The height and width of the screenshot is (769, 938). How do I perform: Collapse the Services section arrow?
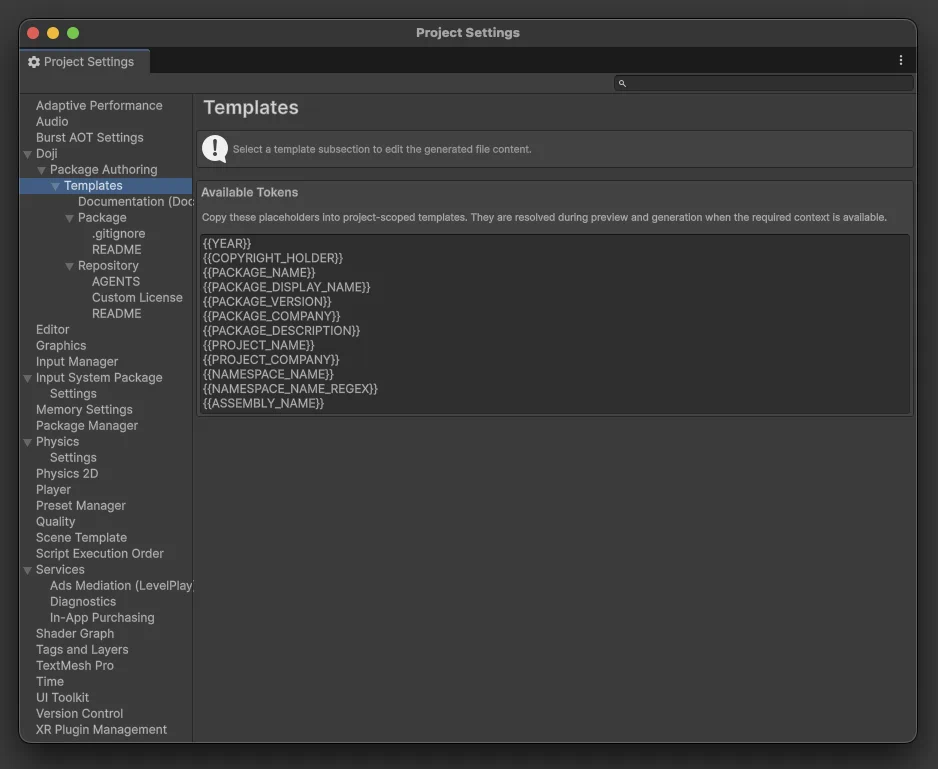coord(28,570)
